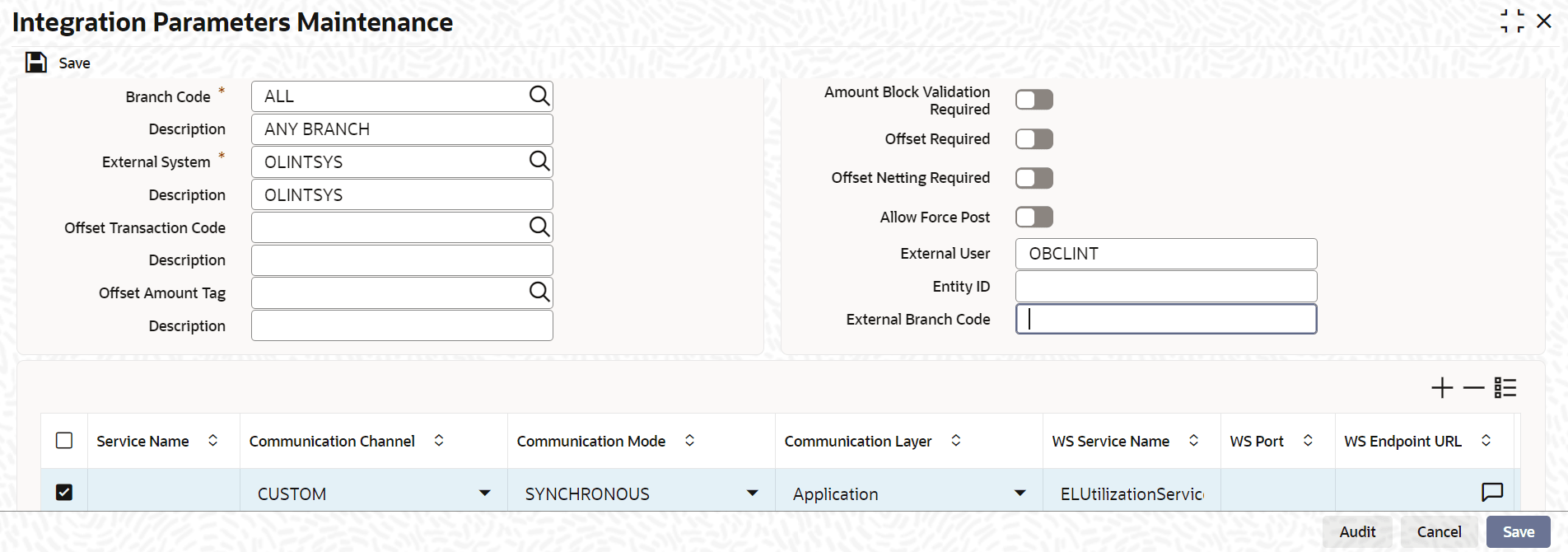The image size is (1568, 552).
Task: Enable Amount Block Validation Required toggle
Action: [1034, 100]
